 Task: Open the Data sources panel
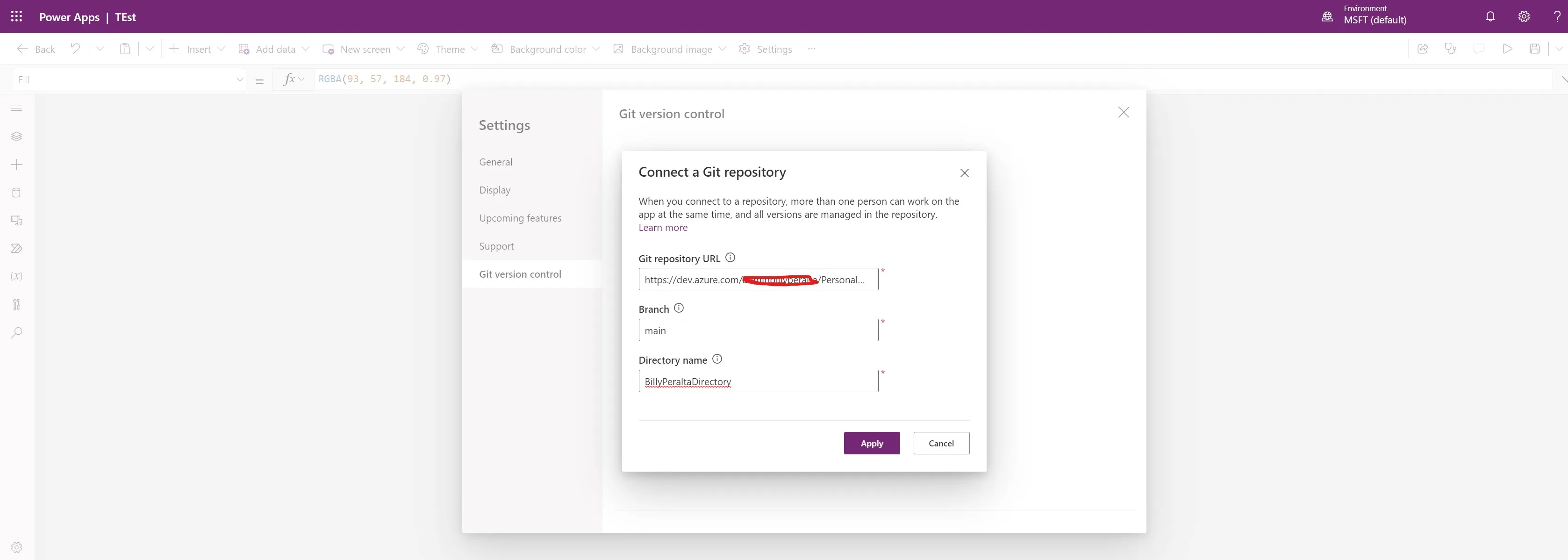(x=16, y=192)
